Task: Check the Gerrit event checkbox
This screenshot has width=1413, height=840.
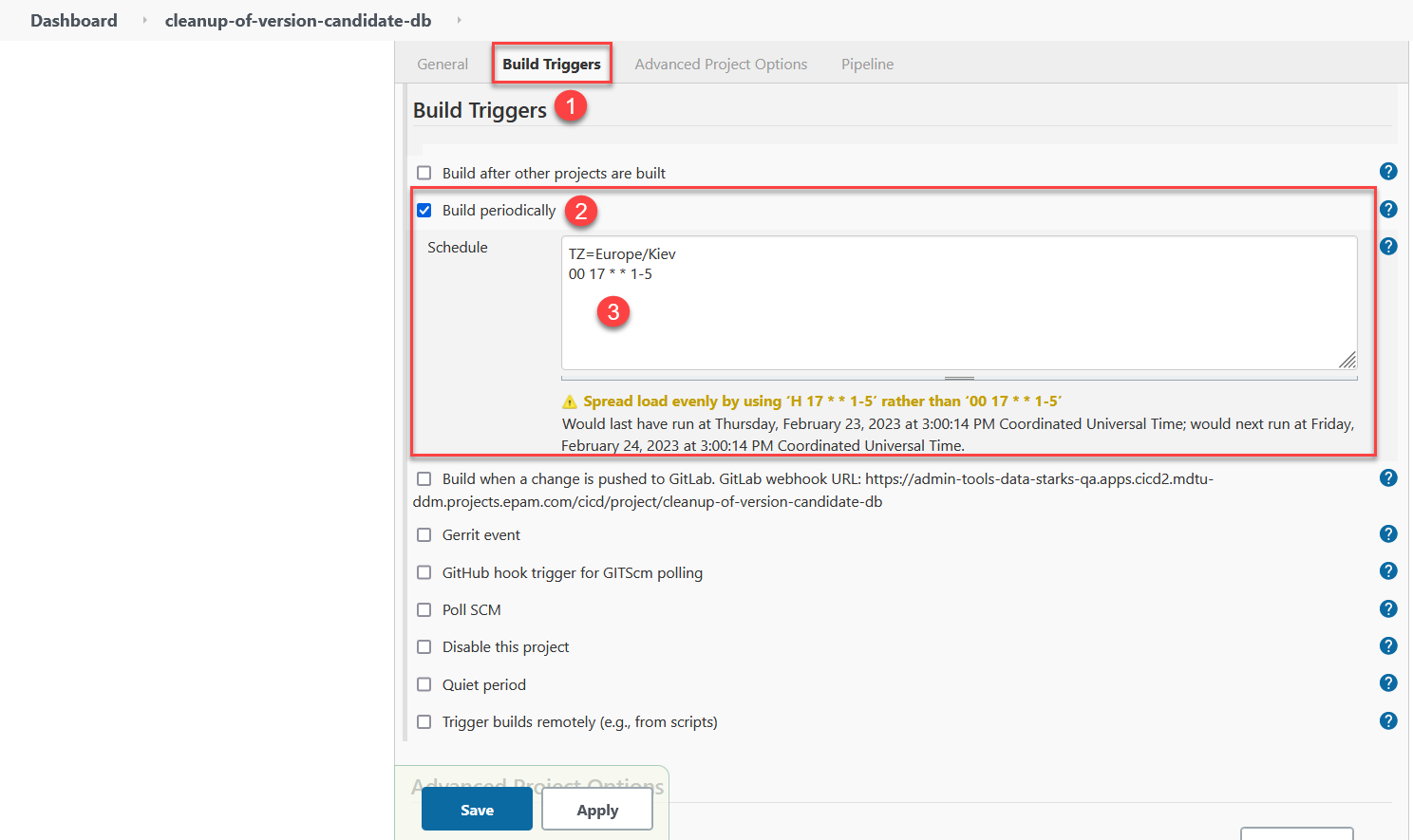Action: (424, 535)
